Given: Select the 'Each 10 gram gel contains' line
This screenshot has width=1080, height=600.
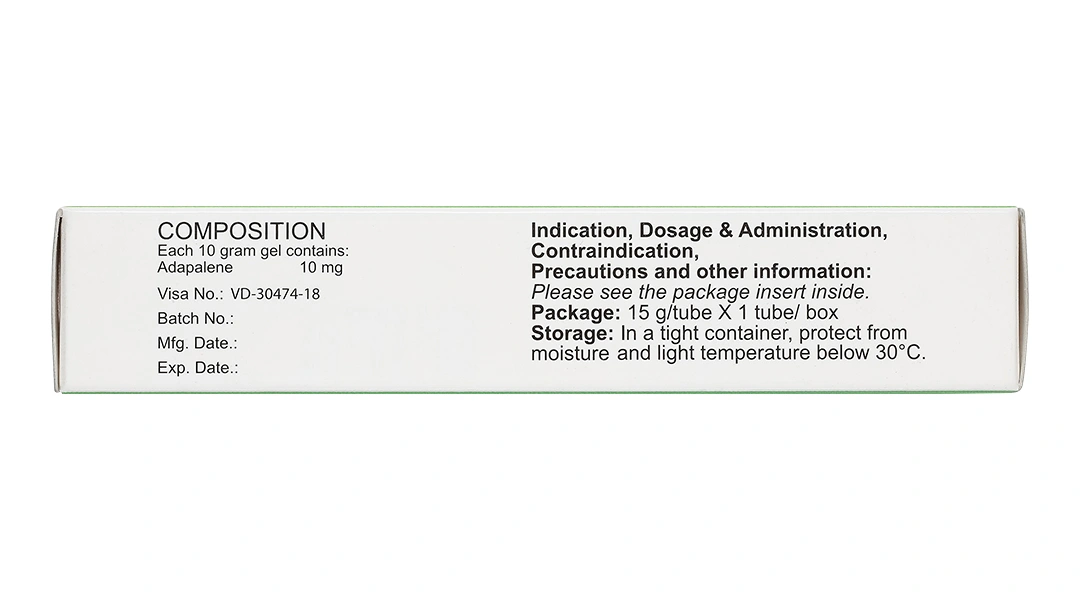Looking at the screenshot, I should pyautogui.click(x=252, y=253).
